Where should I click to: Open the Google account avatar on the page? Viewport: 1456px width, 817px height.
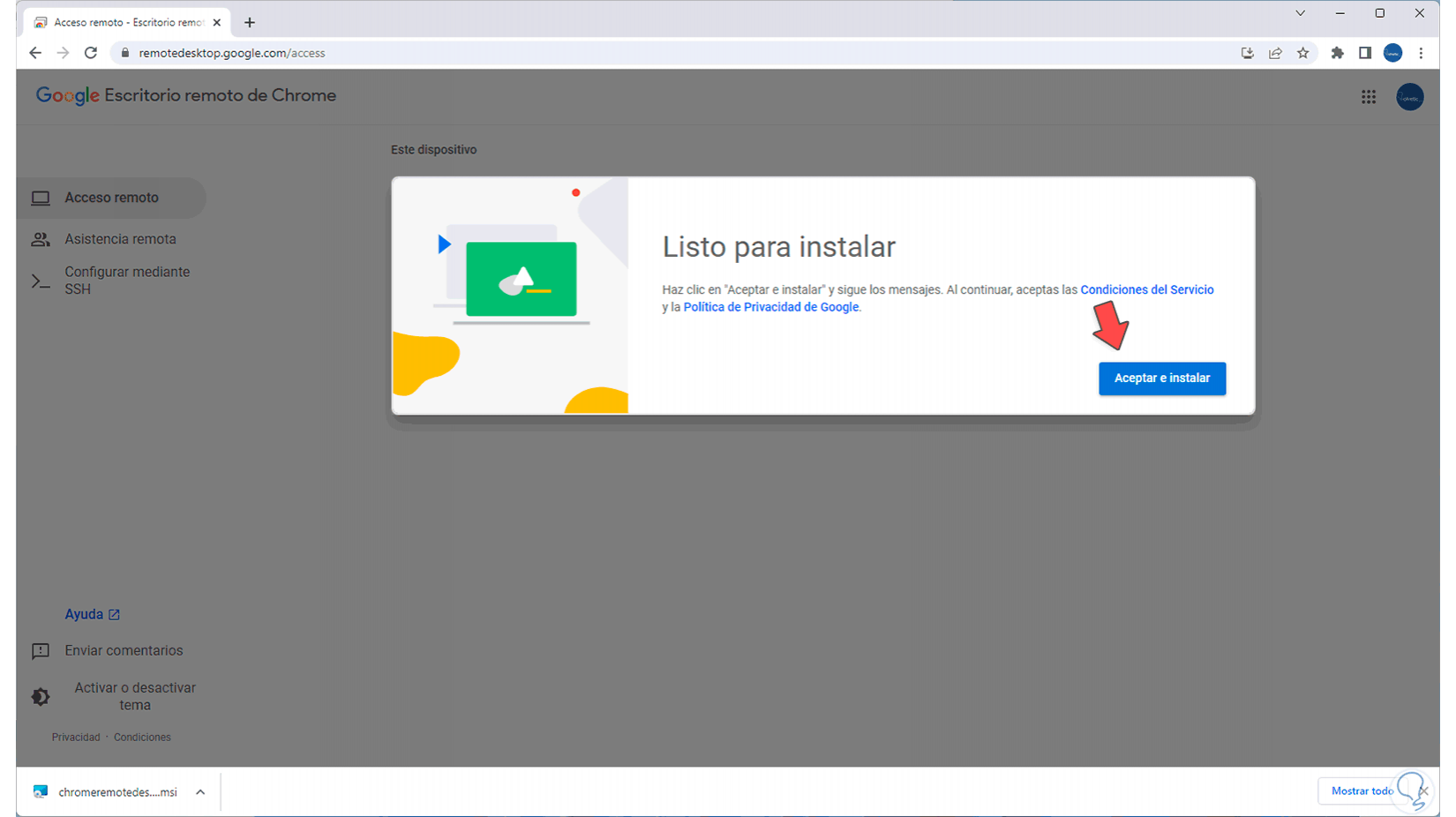click(1410, 97)
